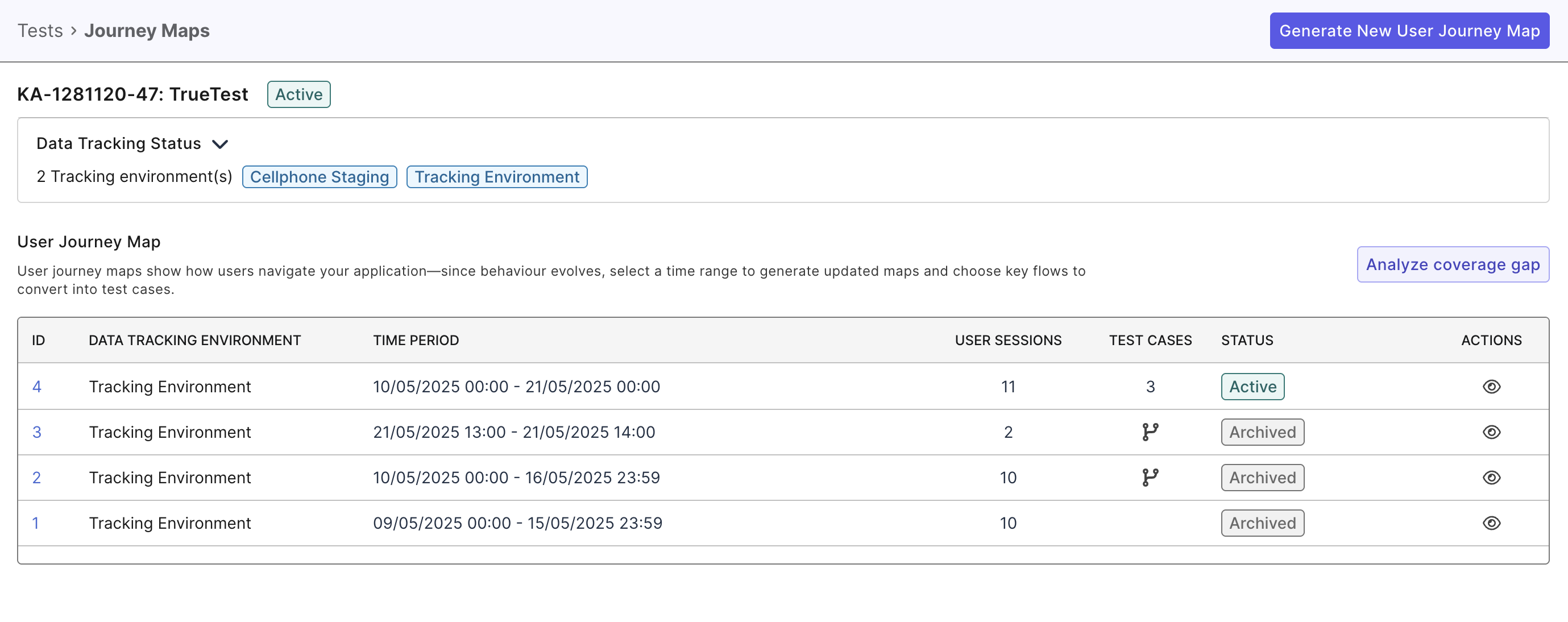Navigate to Tests via the breadcrumb

coord(40,31)
